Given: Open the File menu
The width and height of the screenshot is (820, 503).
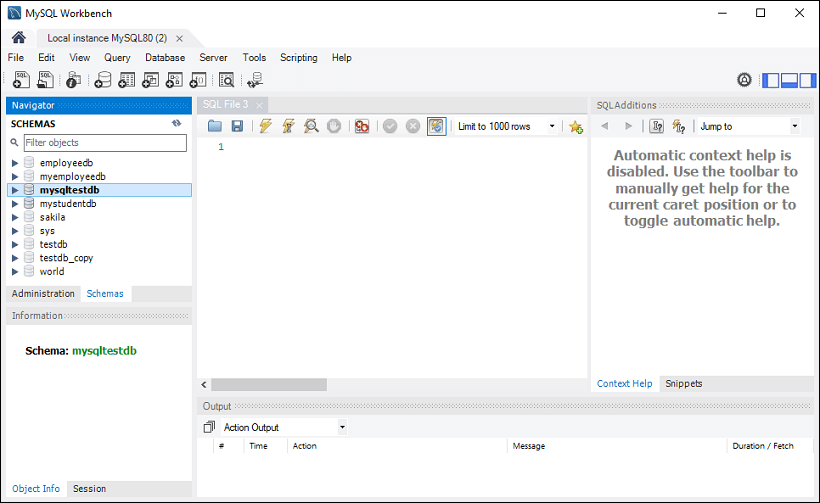Looking at the screenshot, I should pos(16,58).
